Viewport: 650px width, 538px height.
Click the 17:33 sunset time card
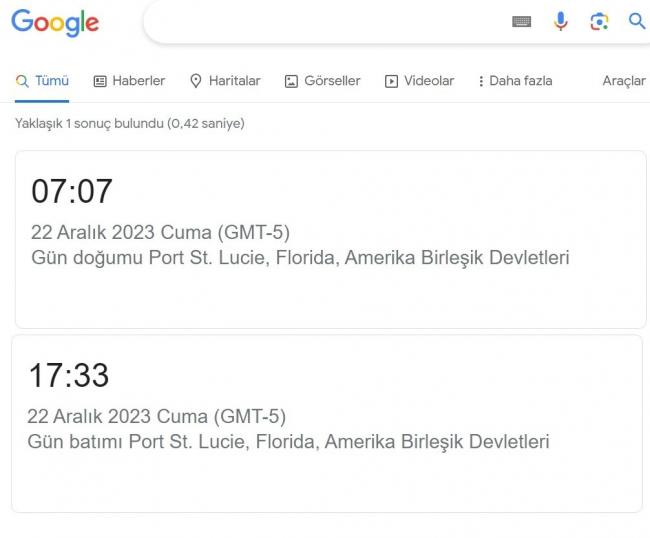pos(327,424)
